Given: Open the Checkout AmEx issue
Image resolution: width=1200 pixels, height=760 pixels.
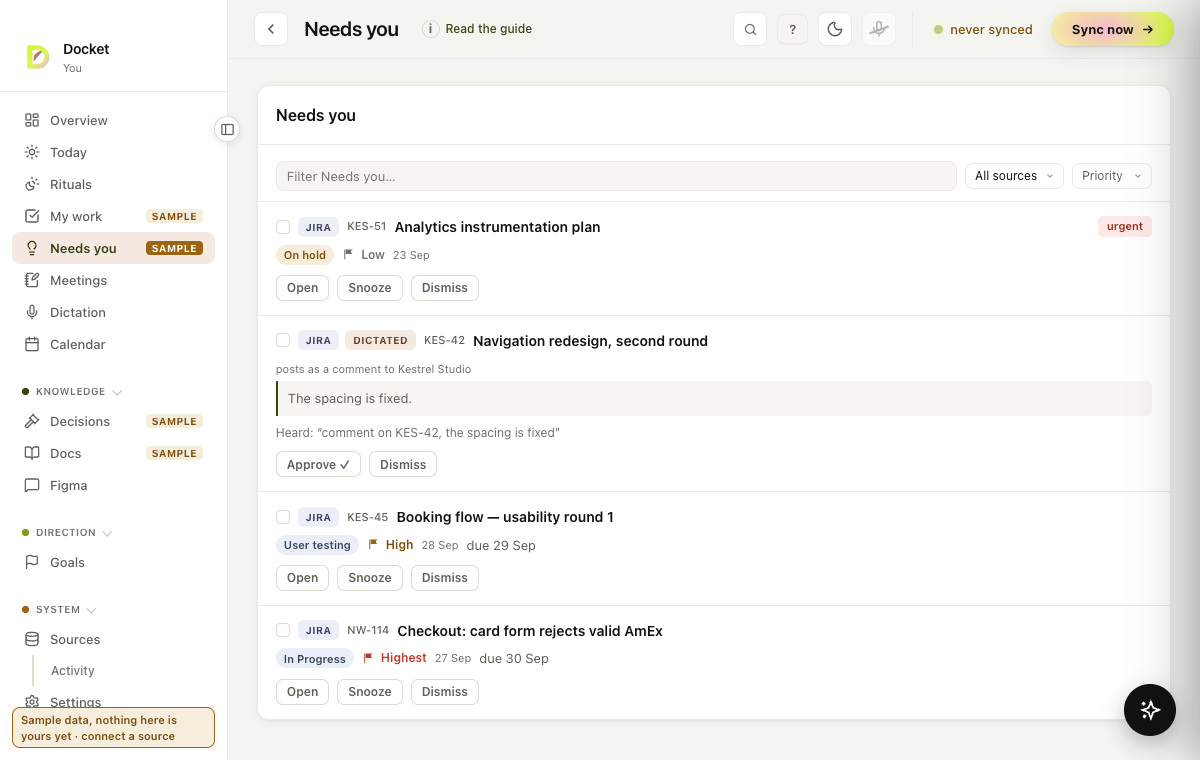Looking at the screenshot, I should pos(302,692).
